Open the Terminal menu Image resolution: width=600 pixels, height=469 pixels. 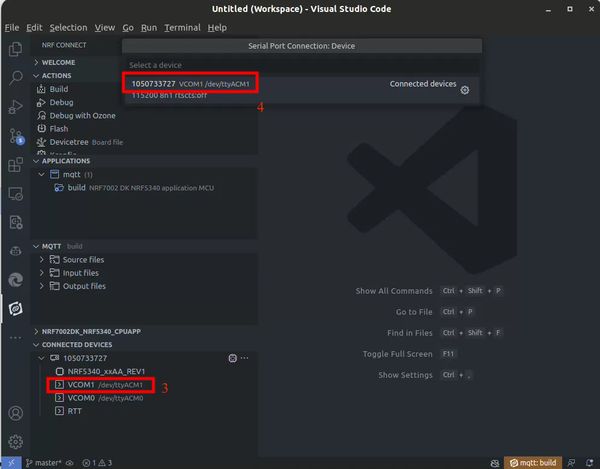pos(182,28)
